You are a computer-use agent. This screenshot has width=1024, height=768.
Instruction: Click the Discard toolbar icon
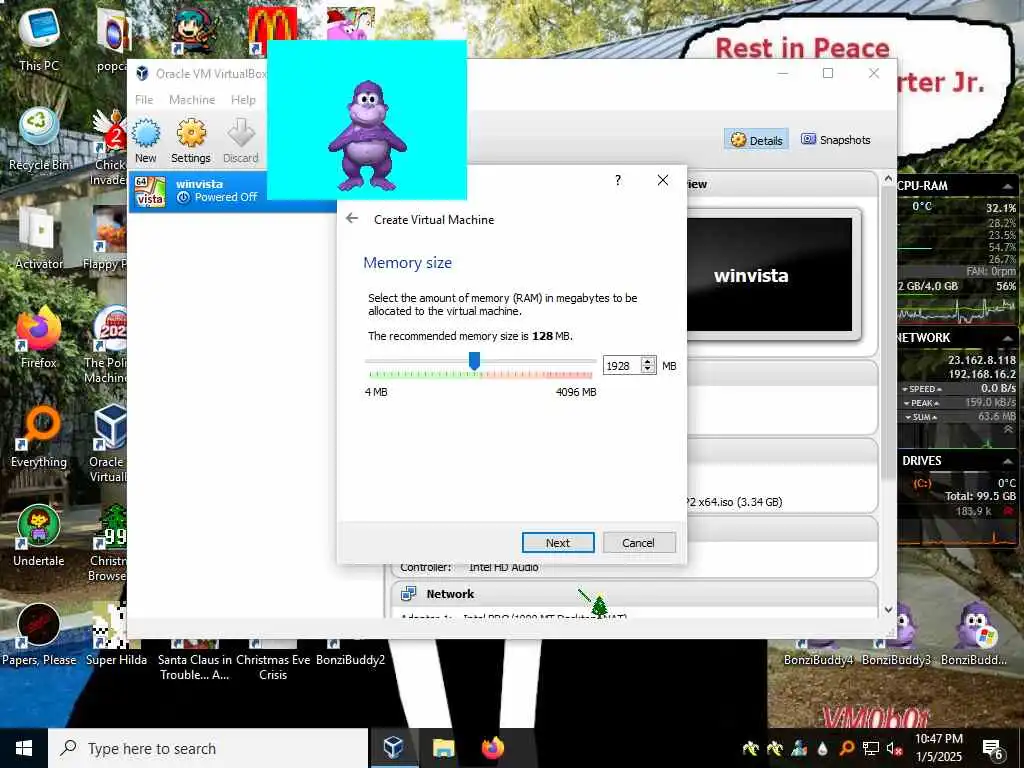(240, 140)
